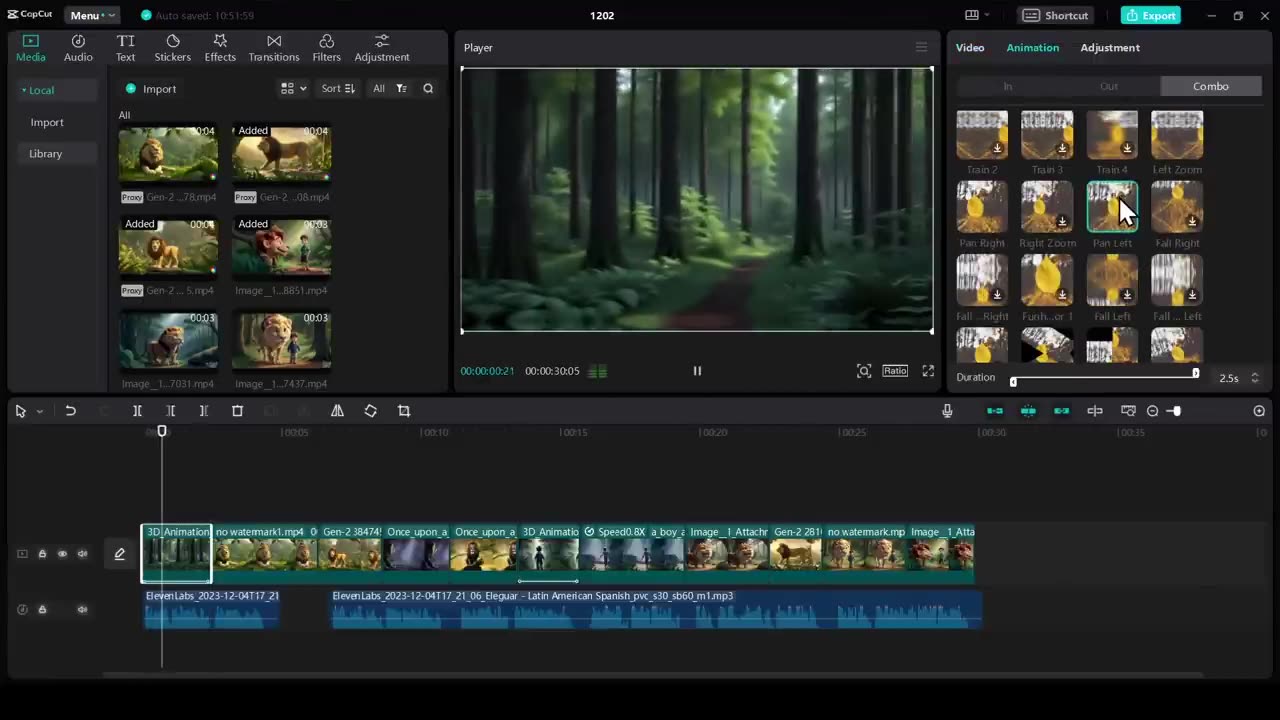
Task: Click the search icon in media panel
Action: tap(428, 88)
